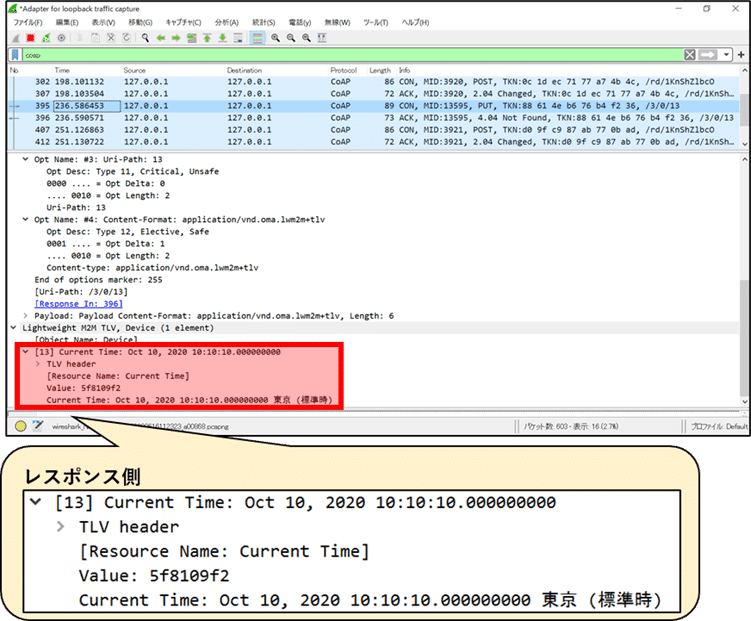
Task: Select packet 307 ACK 2.04 Changed row
Action: (374, 94)
